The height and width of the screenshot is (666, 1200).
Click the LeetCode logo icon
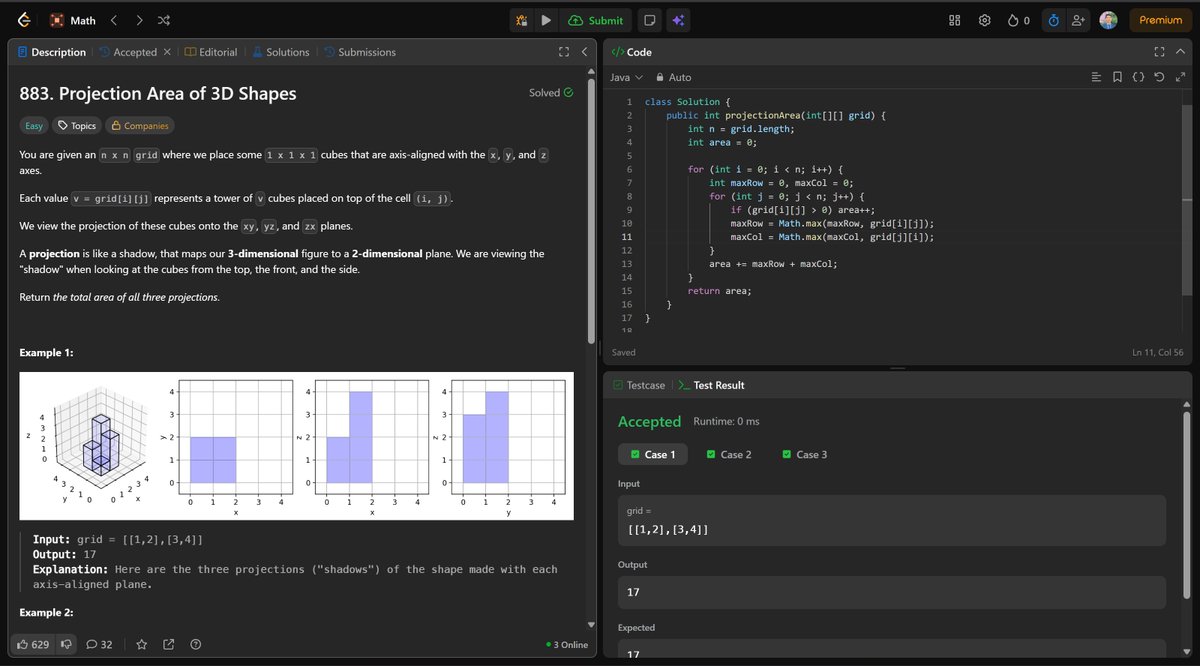pos(24,20)
